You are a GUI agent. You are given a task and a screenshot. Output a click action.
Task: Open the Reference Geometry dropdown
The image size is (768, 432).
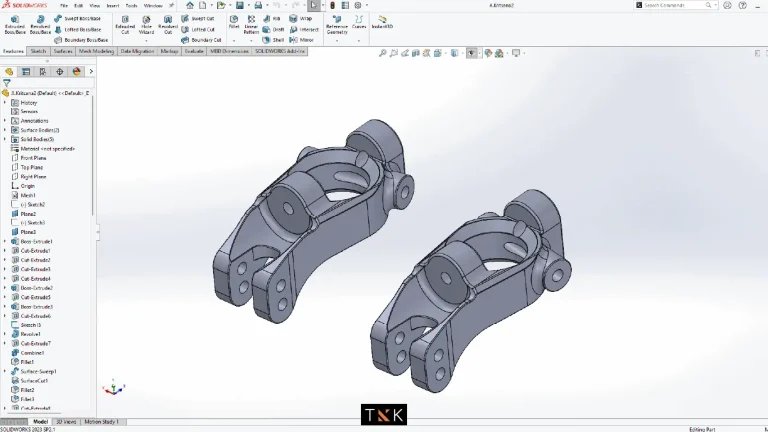337,28
